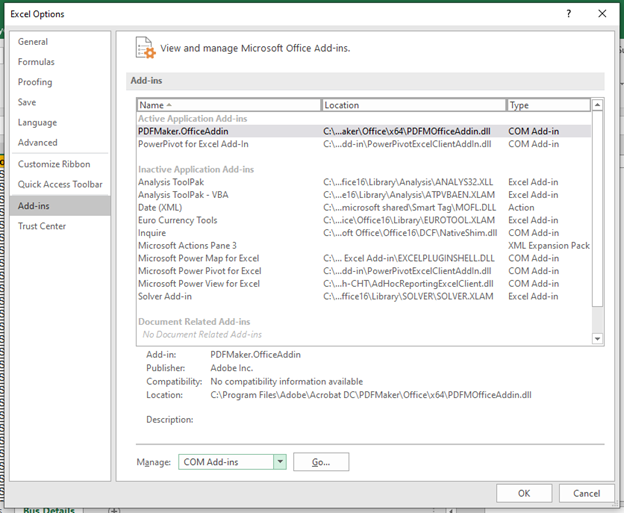Select PowerPivot for Excel Add-In row

click(x=364, y=144)
